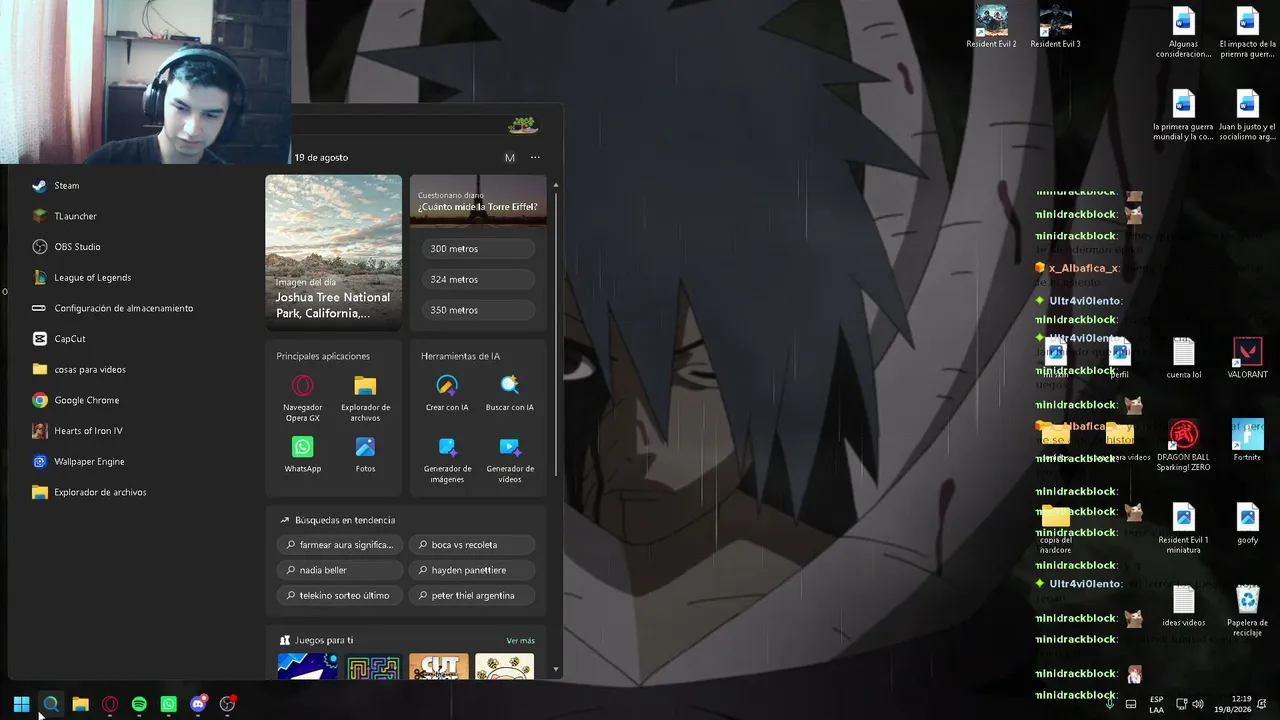Select the Papelera de reciclaje icon
Image resolution: width=1280 pixels, height=720 pixels.
click(1247, 611)
